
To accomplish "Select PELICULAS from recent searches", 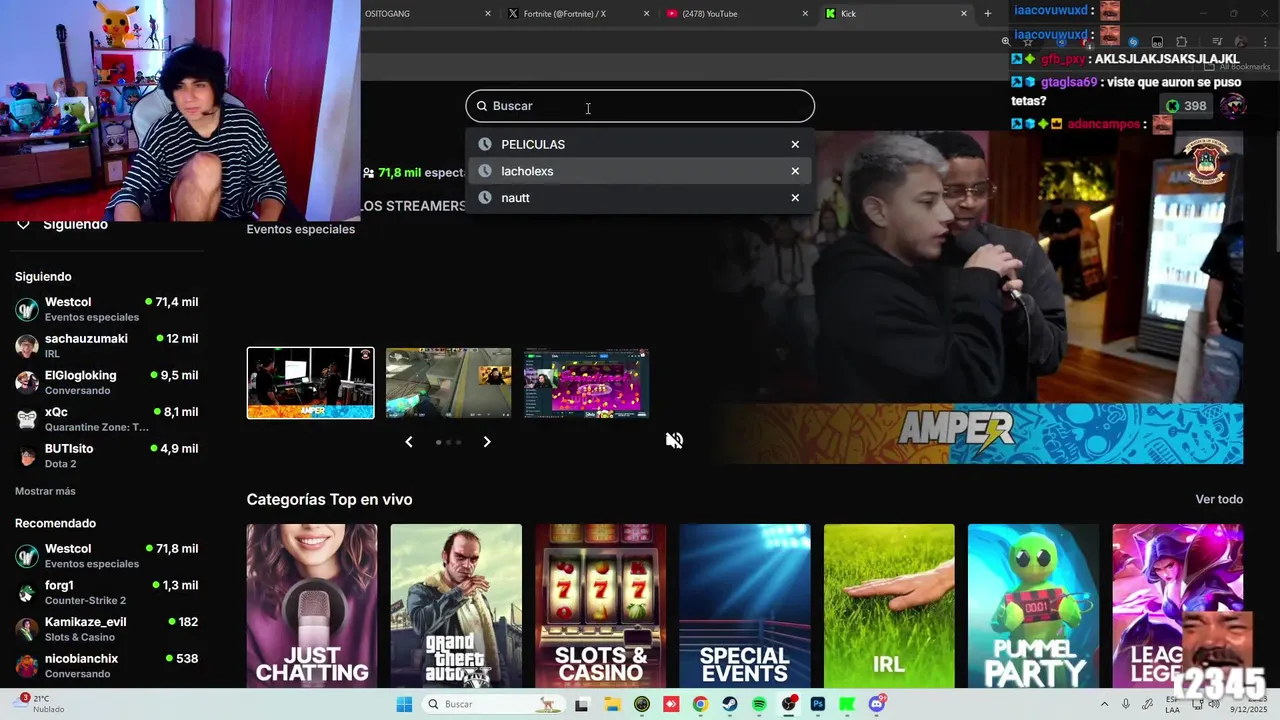I will click(x=640, y=144).
